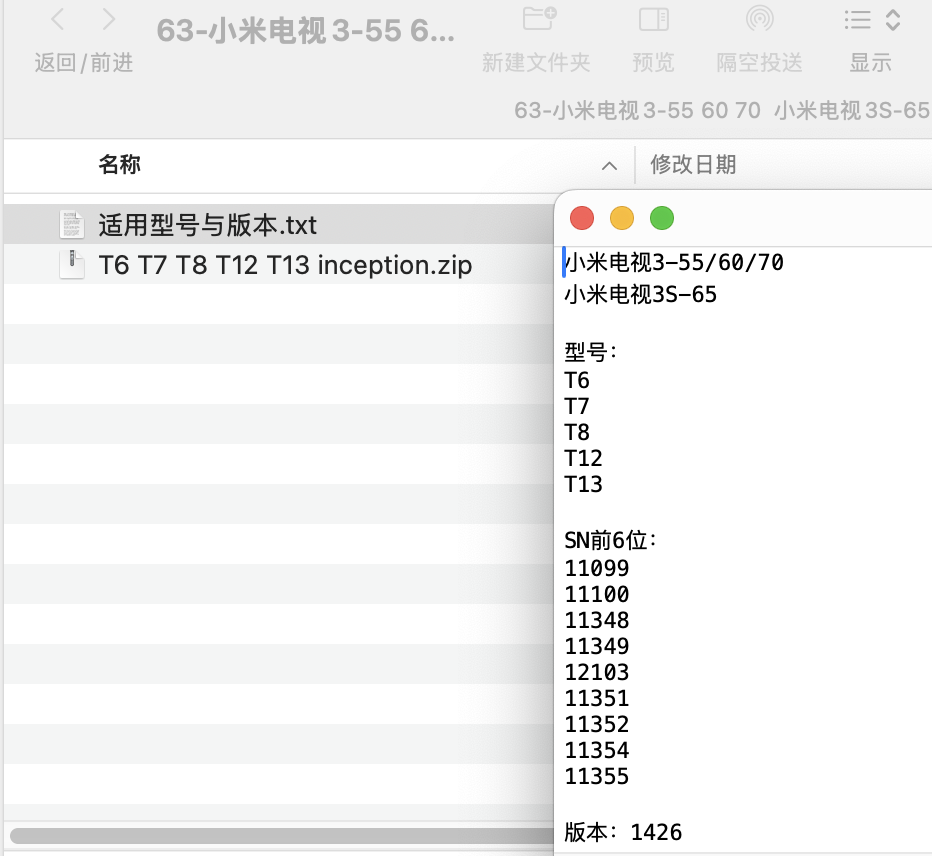The width and height of the screenshot is (932, 856).
Task: Open the list view display switcher
Action: [872, 20]
